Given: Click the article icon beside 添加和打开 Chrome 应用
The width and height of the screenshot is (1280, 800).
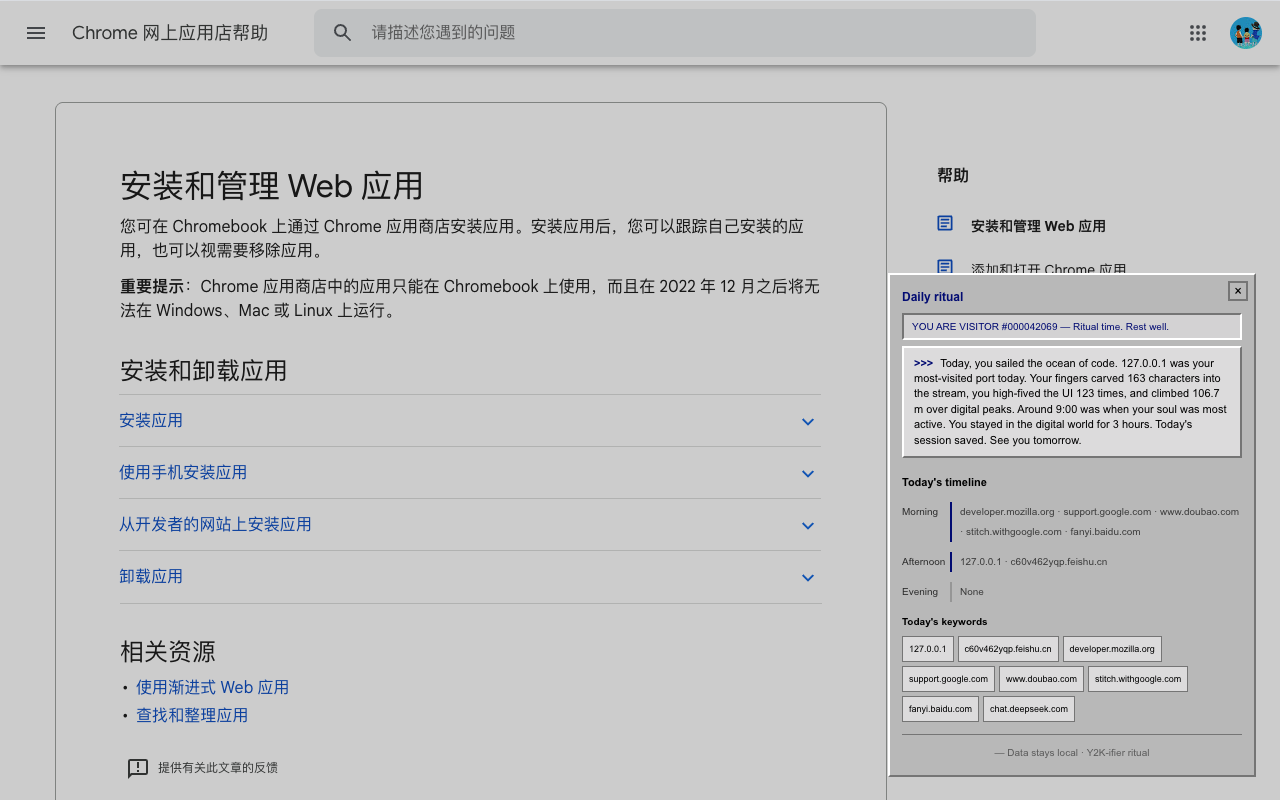Looking at the screenshot, I should click(945, 266).
